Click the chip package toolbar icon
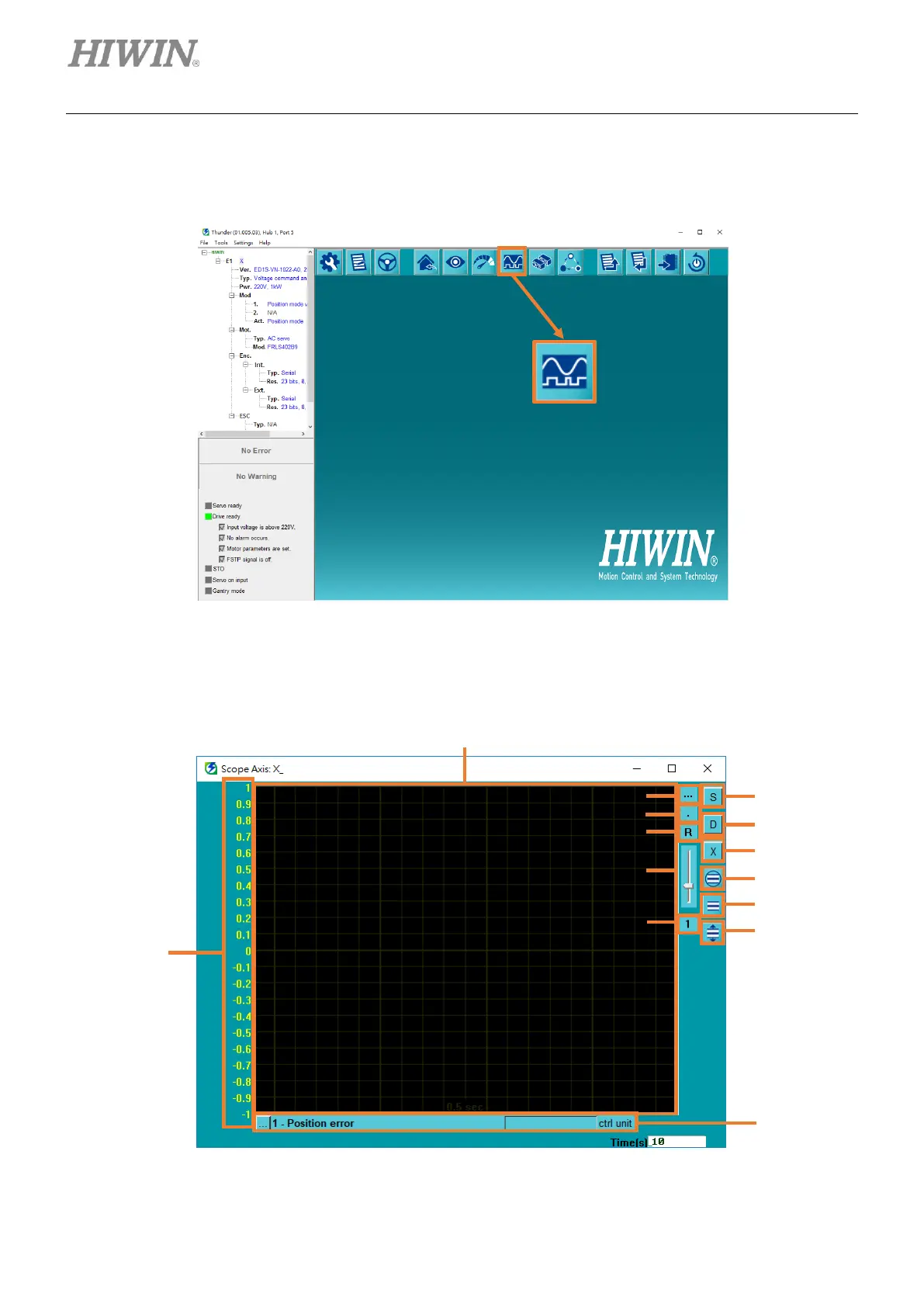Viewport: 924px width, 1307px height. pyautogui.click(x=542, y=262)
